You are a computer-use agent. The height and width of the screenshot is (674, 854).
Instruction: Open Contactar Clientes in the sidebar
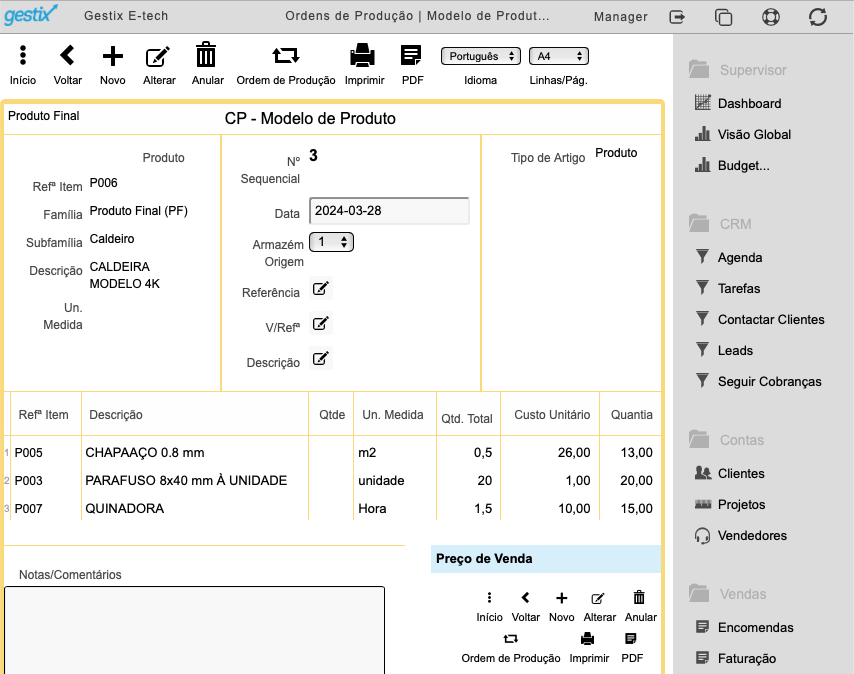[x=760, y=319]
